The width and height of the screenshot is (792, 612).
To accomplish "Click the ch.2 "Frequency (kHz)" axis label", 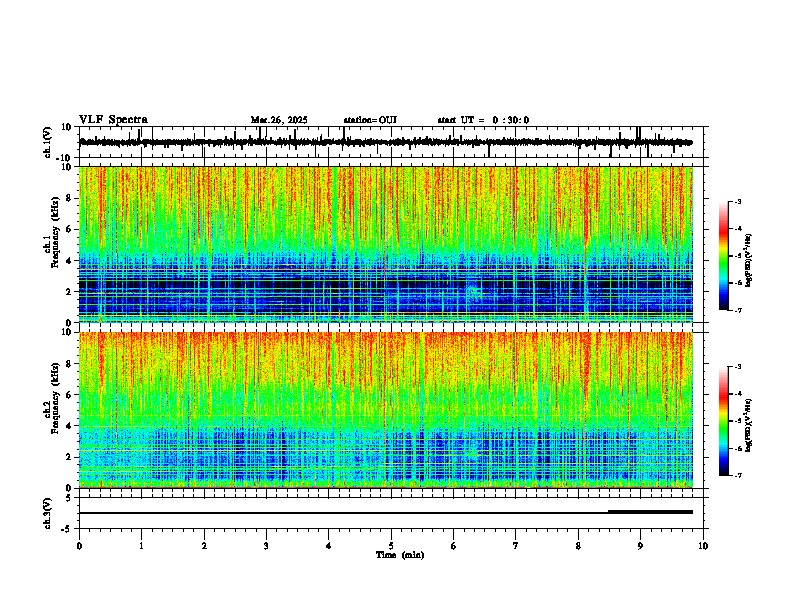I will pyautogui.click(x=55, y=398).
